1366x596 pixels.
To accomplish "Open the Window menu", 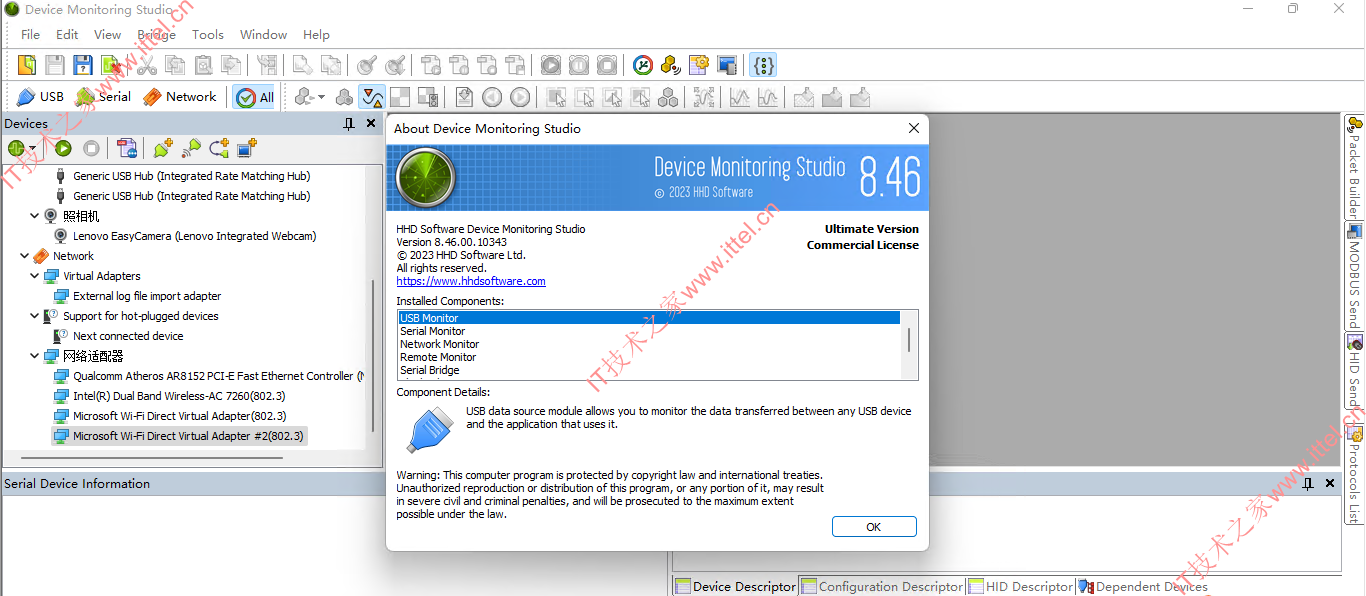I will click(x=264, y=35).
